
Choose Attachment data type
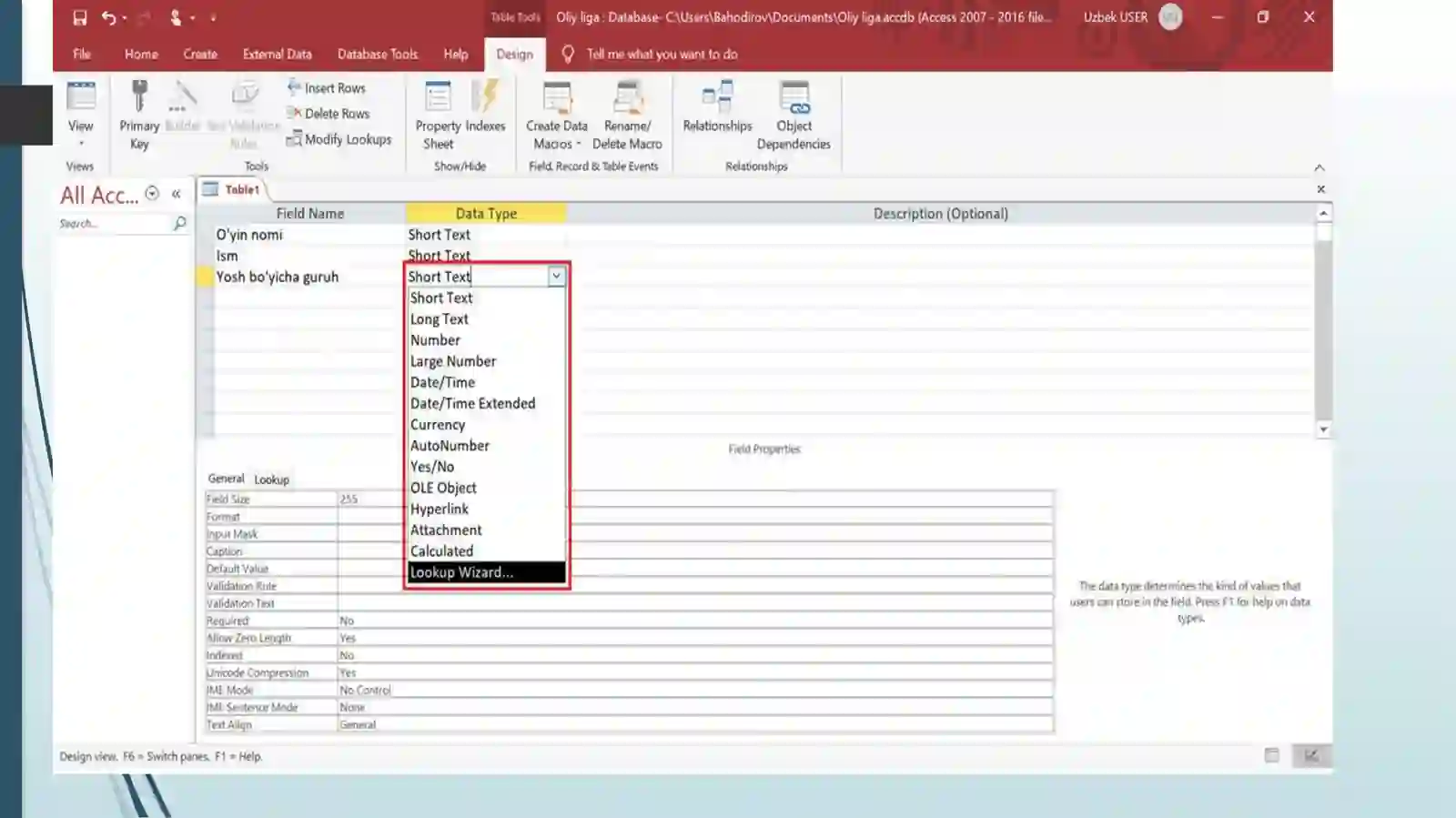[486, 530]
